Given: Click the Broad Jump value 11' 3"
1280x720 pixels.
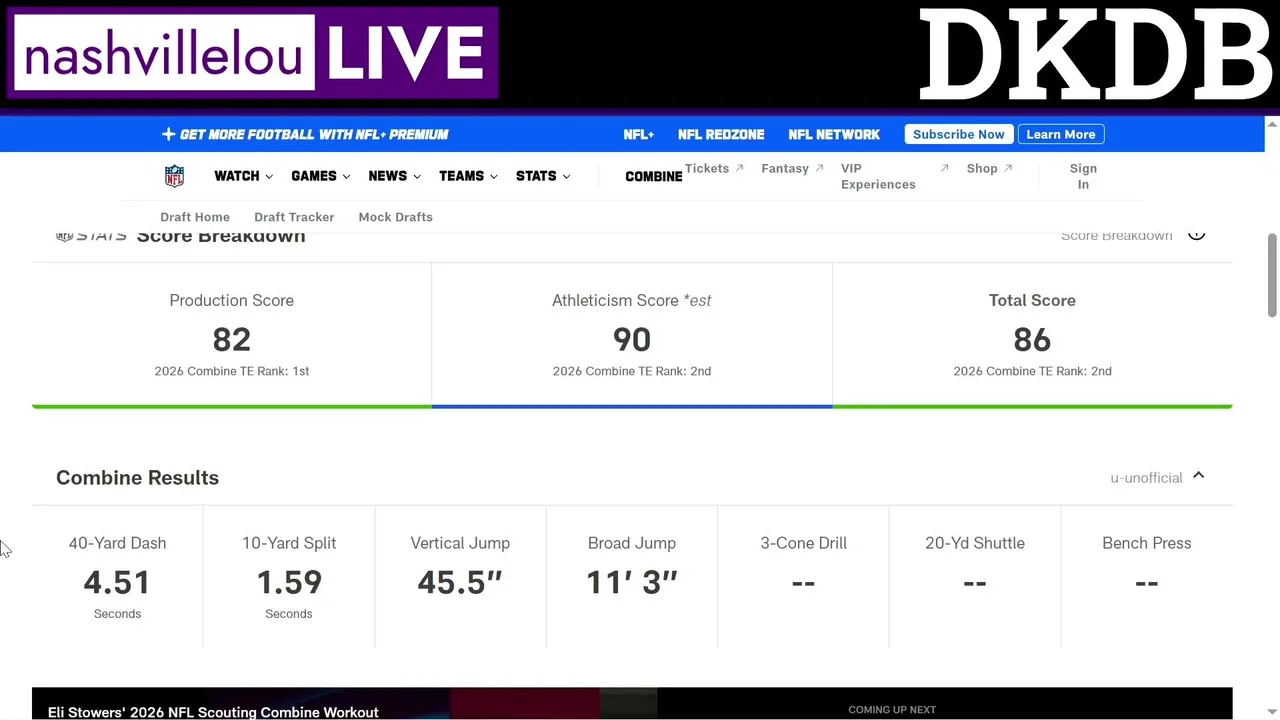Looking at the screenshot, I should pyautogui.click(x=632, y=582).
